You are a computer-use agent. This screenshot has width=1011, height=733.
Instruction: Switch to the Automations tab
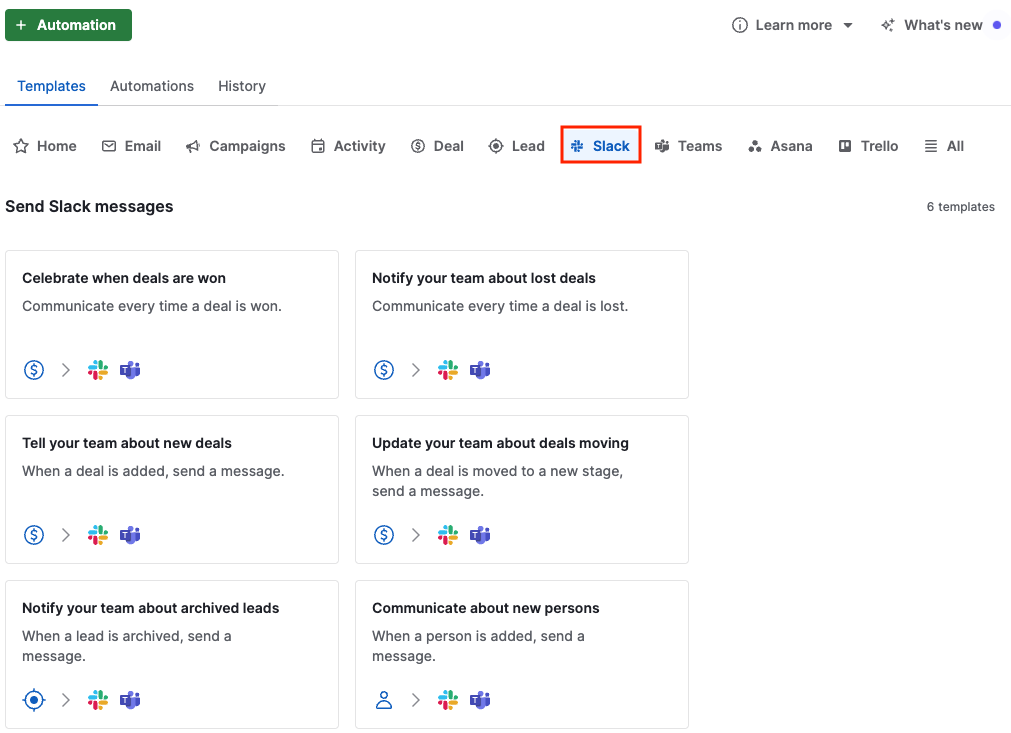coord(152,86)
